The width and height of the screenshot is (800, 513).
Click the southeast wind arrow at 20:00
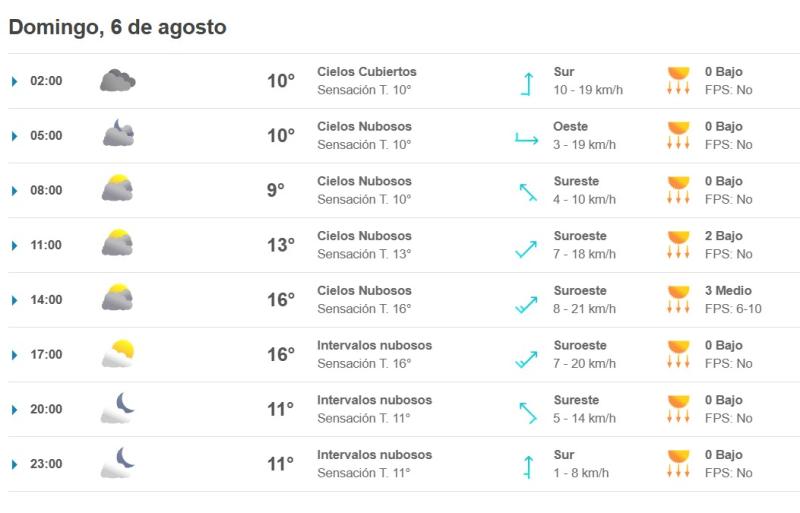[526, 410]
